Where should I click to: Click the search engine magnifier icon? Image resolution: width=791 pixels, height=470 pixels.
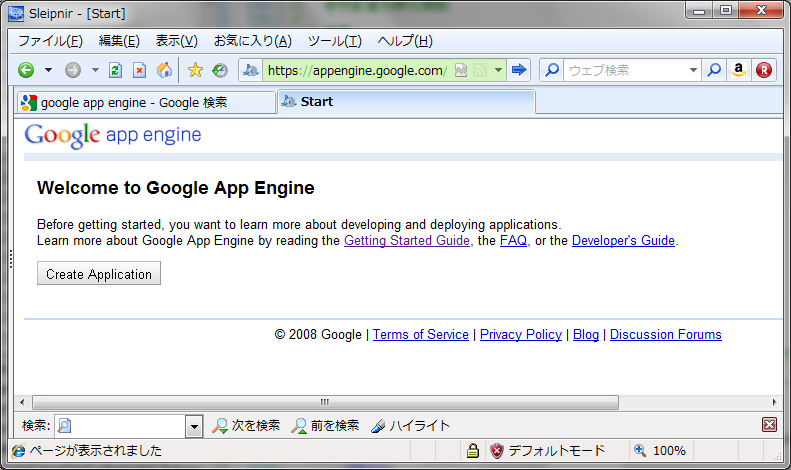[x=552, y=70]
